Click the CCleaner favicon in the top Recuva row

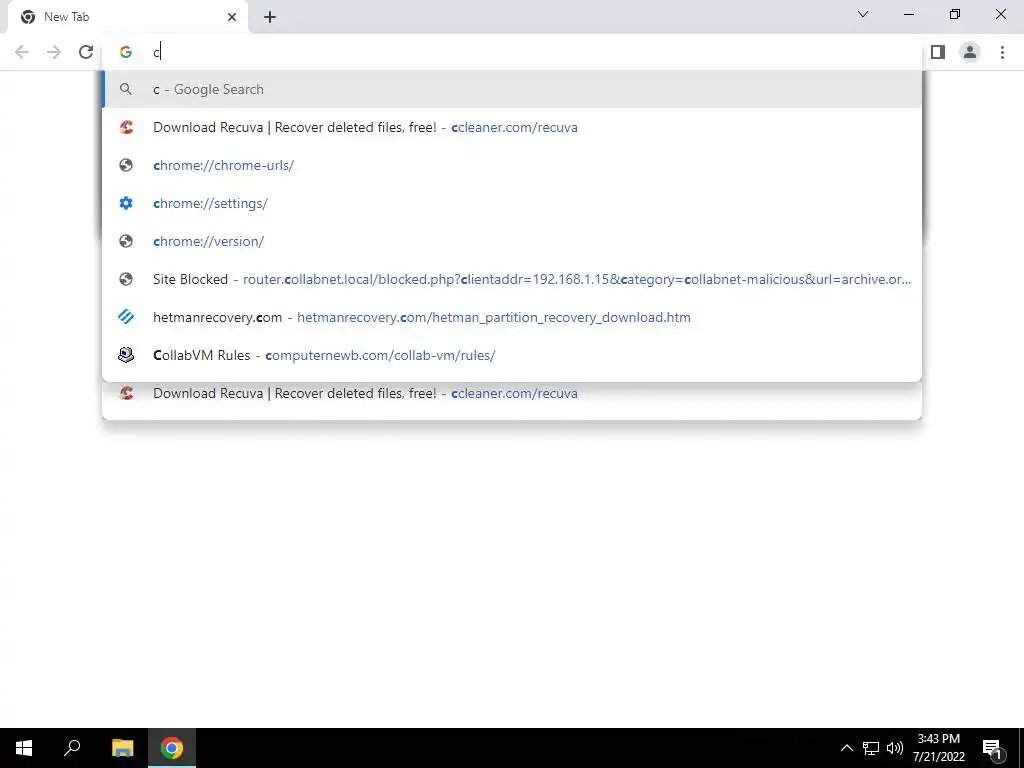point(126,127)
